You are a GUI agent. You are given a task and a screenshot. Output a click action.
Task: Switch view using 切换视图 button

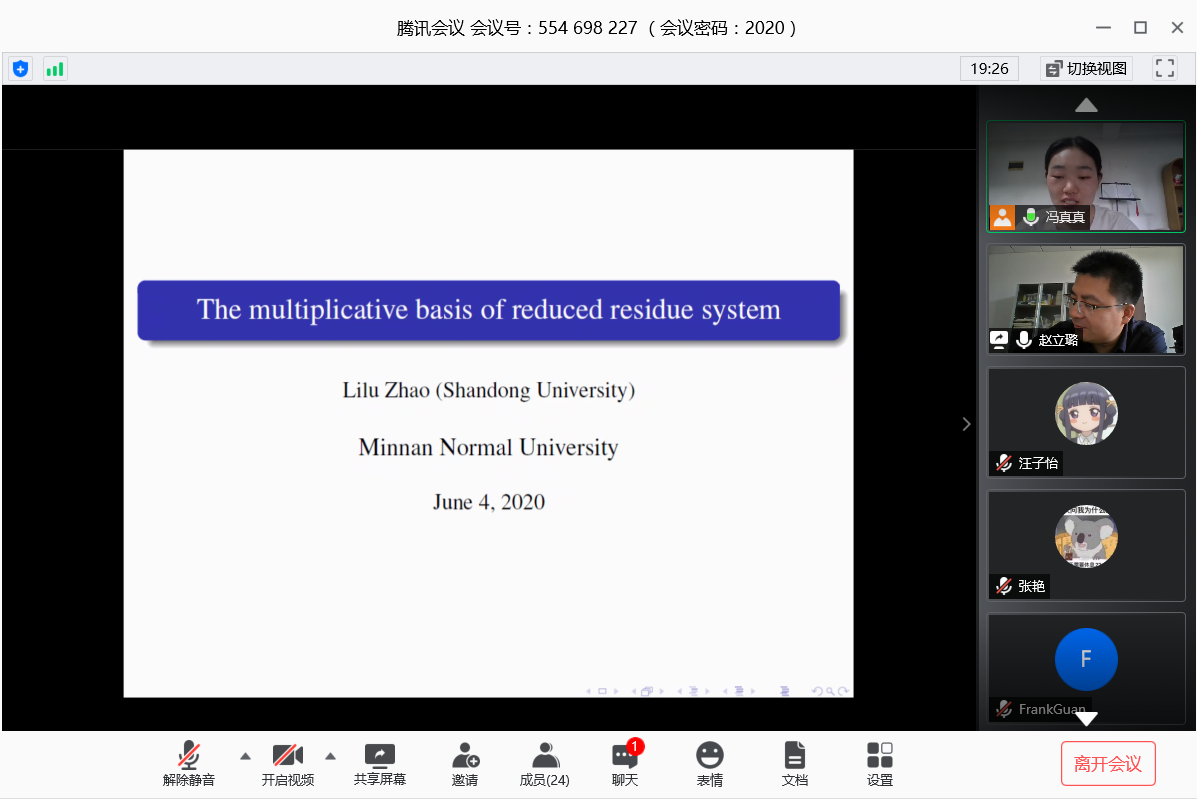[1086, 68]
